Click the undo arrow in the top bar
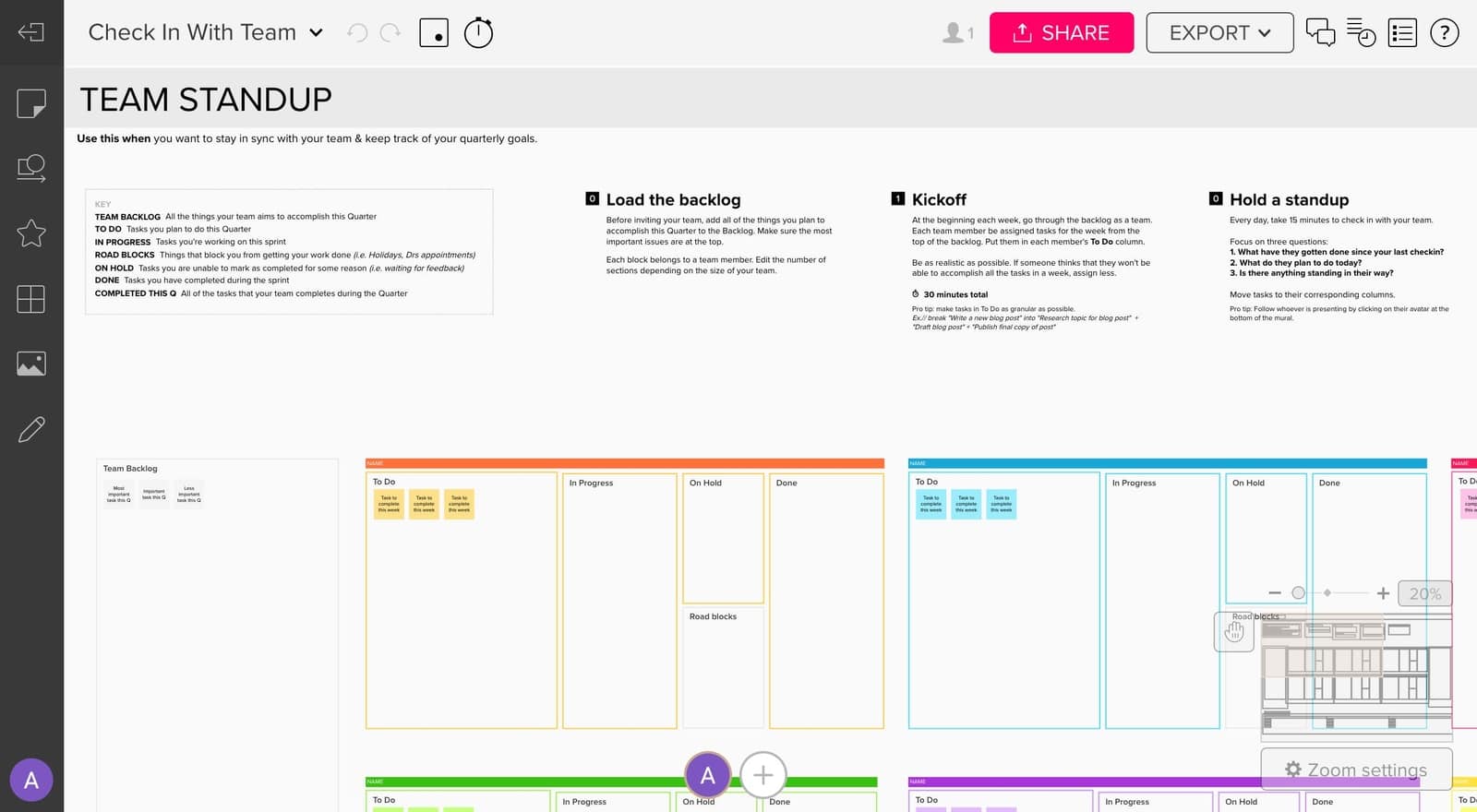This screenshot has height=812, width=1477. click(357, 32)
